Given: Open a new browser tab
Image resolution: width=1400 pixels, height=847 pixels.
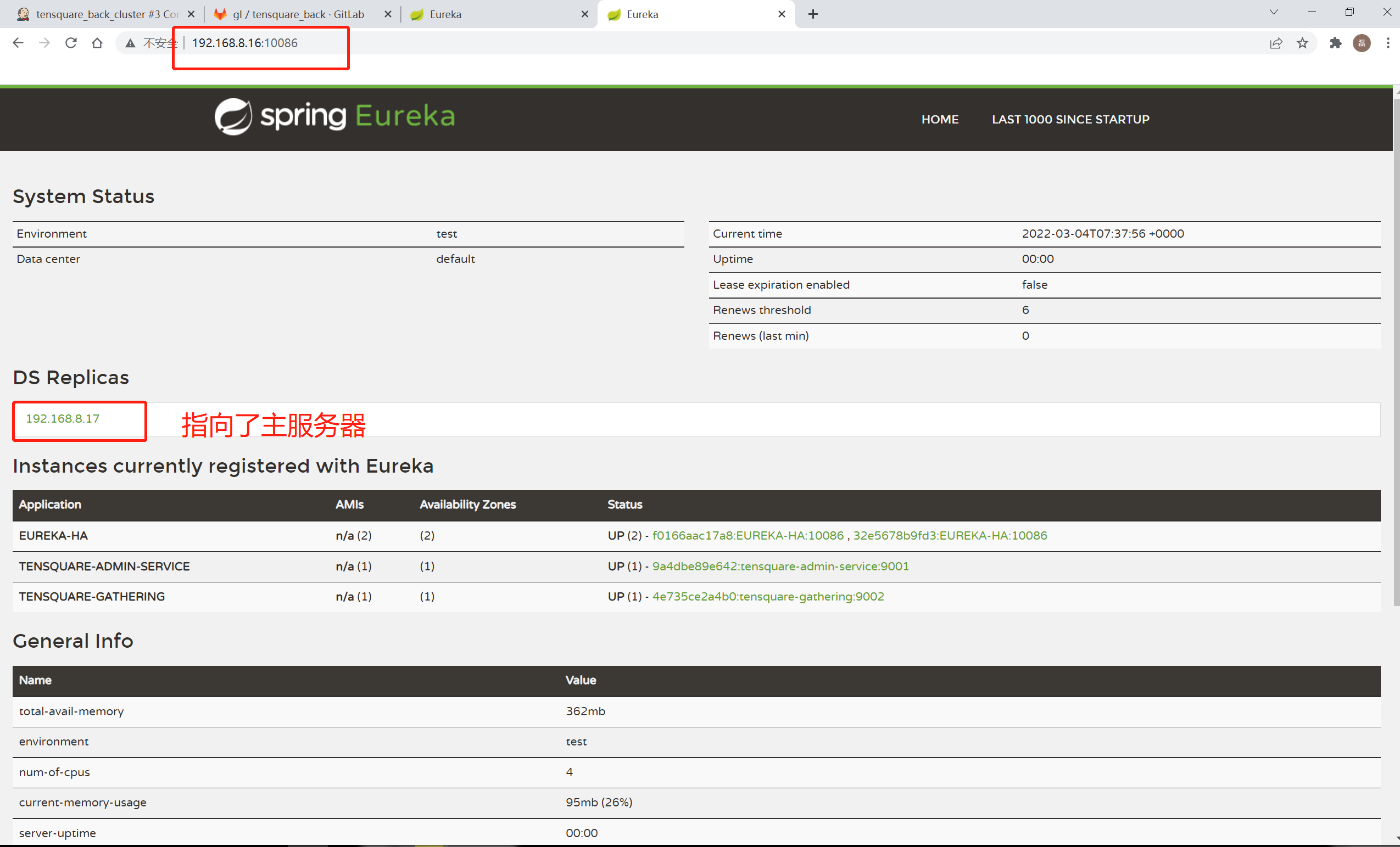Looking at the screenshot, I should point(813,14).
